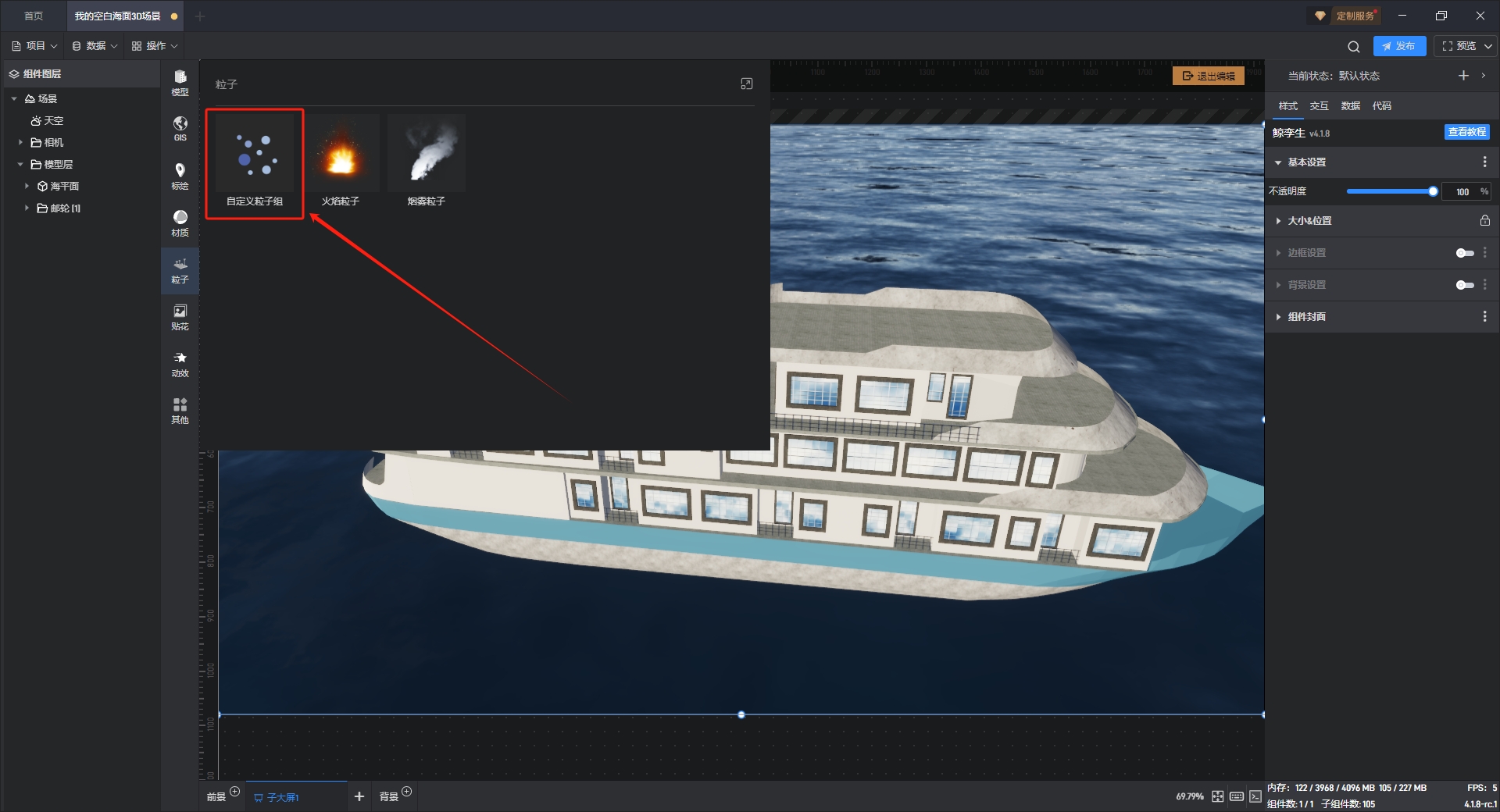Add a new state with the plus icon

click(x=1463, y=75)
